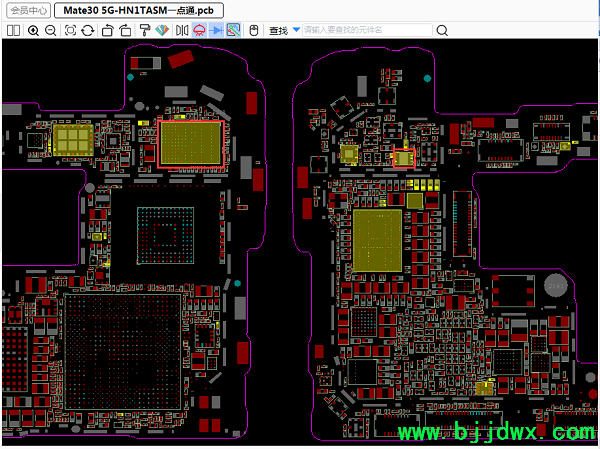Select the small red-outlined yellow chip
600x449 pixels.
click(404, 158)
